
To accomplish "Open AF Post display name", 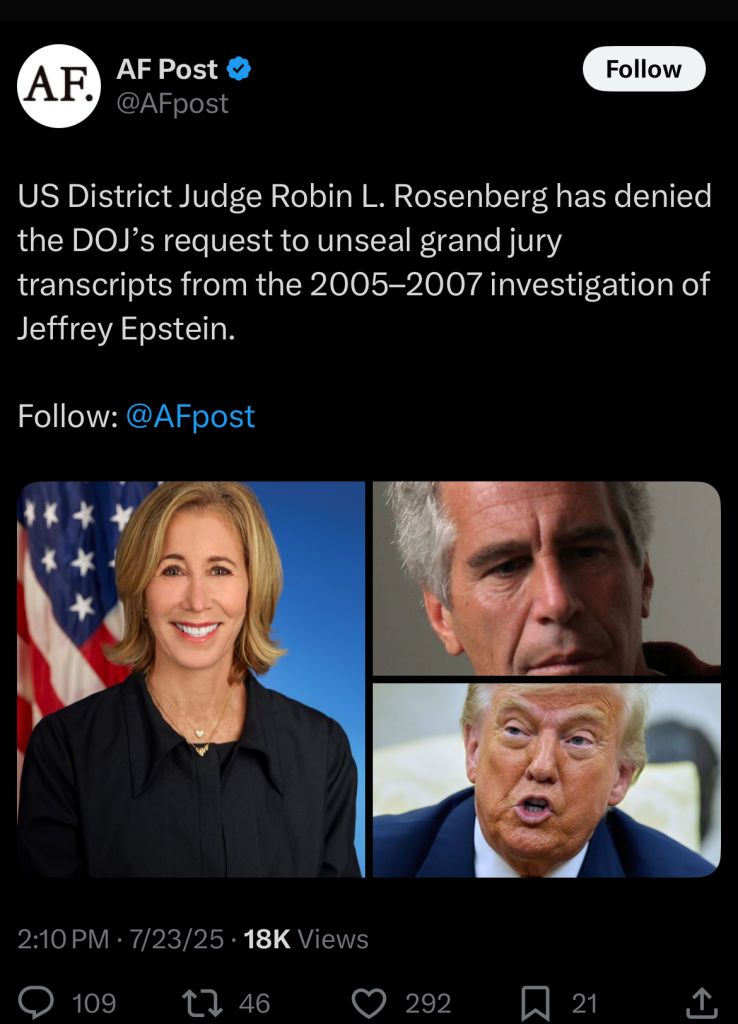I will (x=167, y=69).
